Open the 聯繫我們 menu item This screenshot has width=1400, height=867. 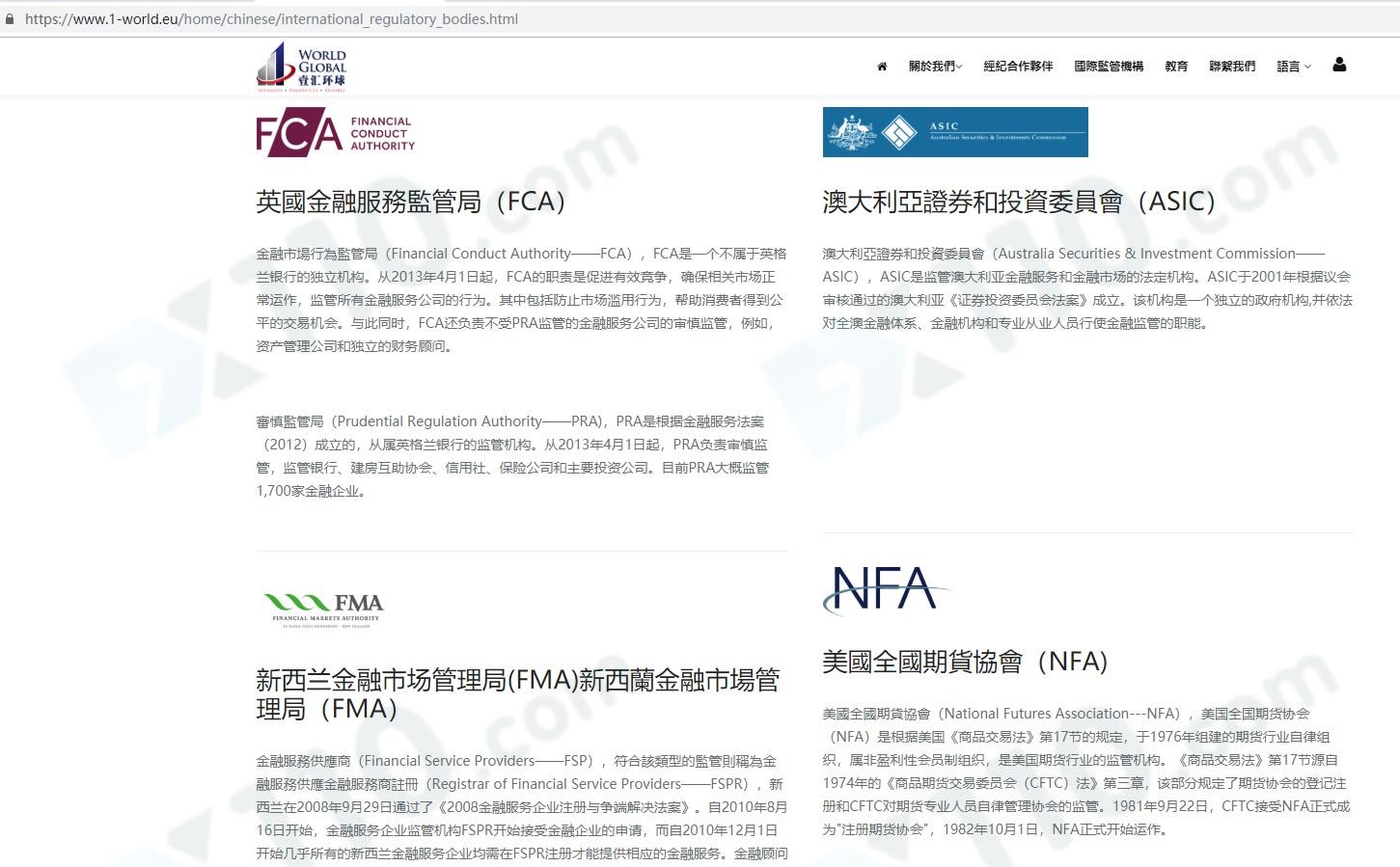click(x=1232, y=67)
